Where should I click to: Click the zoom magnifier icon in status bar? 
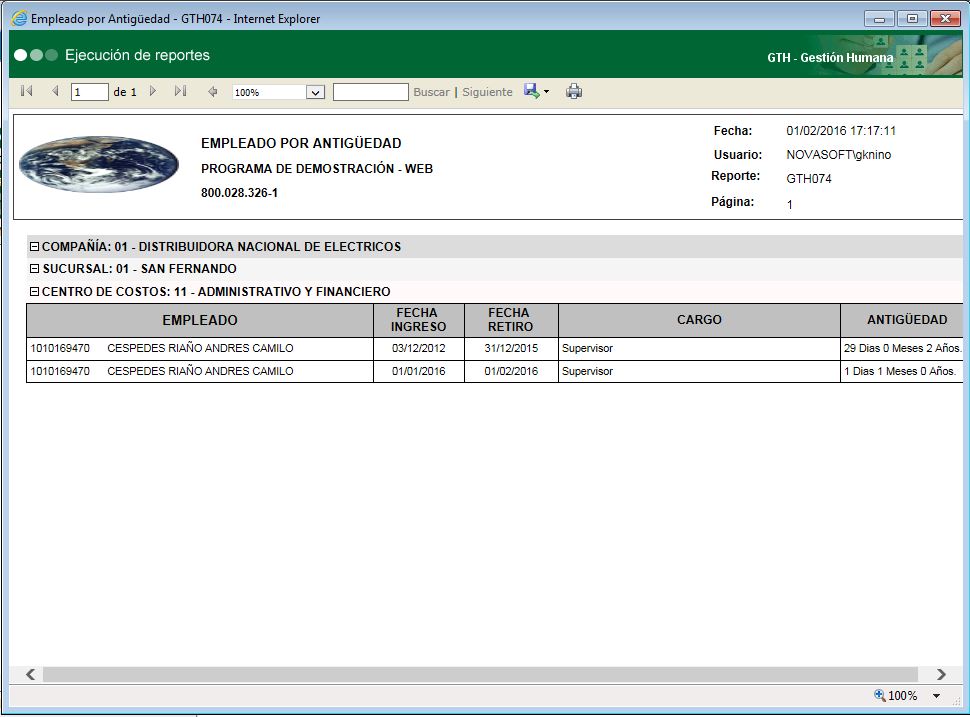(x=878, y=695)
